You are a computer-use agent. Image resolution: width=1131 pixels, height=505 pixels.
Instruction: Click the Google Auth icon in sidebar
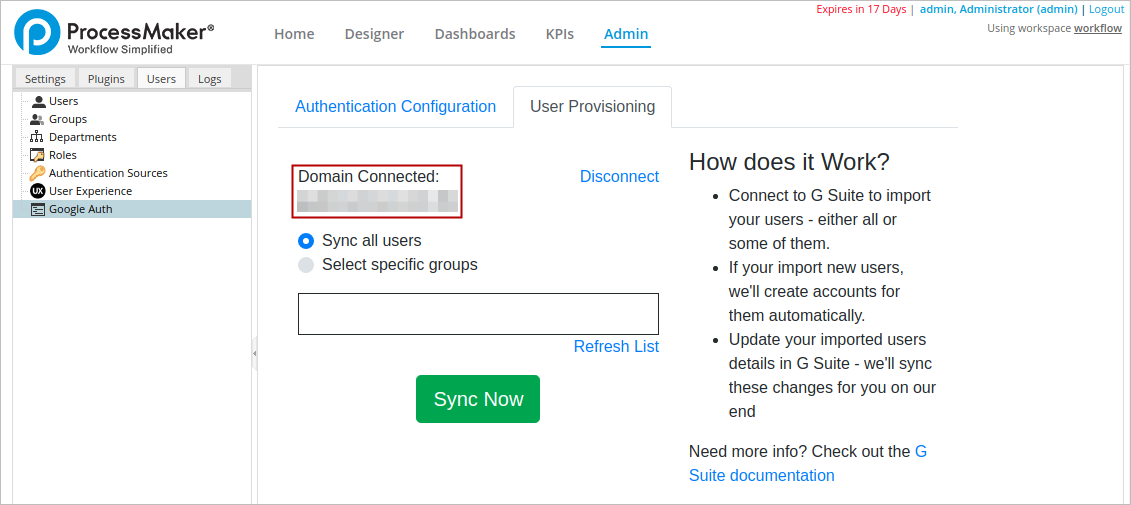pyautogui.click(x=38, y=209)
